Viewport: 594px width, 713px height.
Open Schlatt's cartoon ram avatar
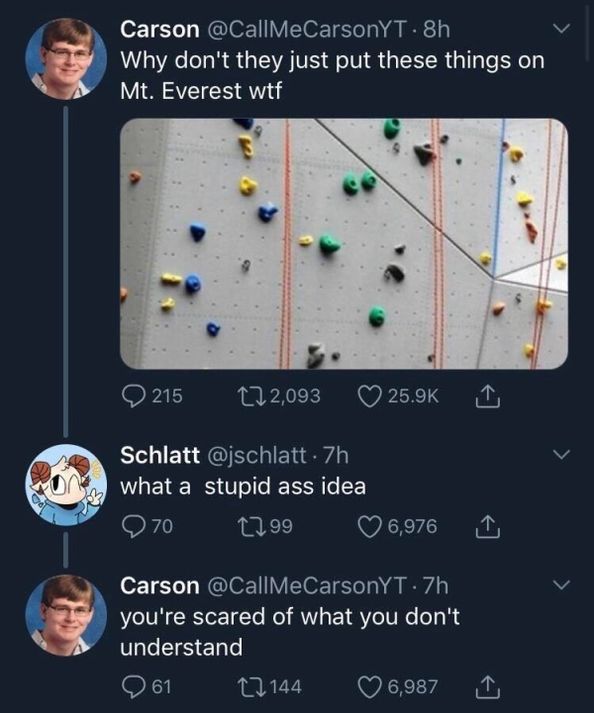point(66,485)
